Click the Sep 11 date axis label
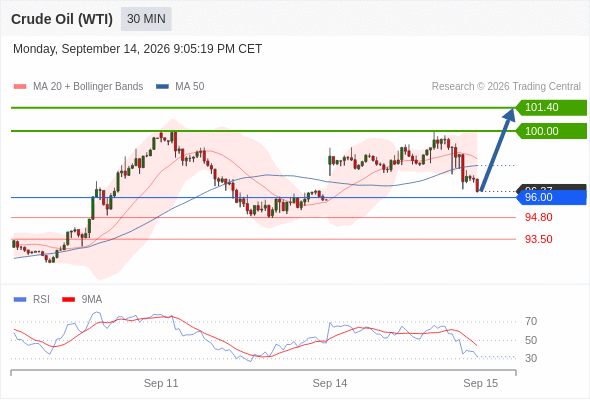The image size is (590, 400). click(x=161, y=383)
